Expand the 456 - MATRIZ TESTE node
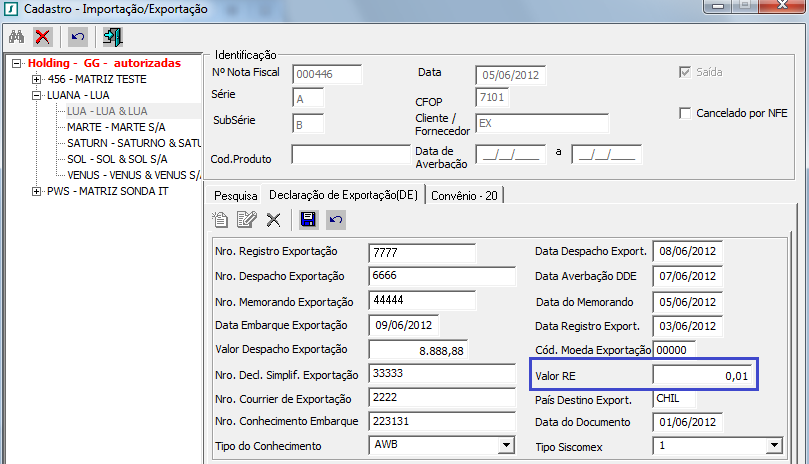The image size is (809, 464). pyautogui.click(x=37, y=79)
